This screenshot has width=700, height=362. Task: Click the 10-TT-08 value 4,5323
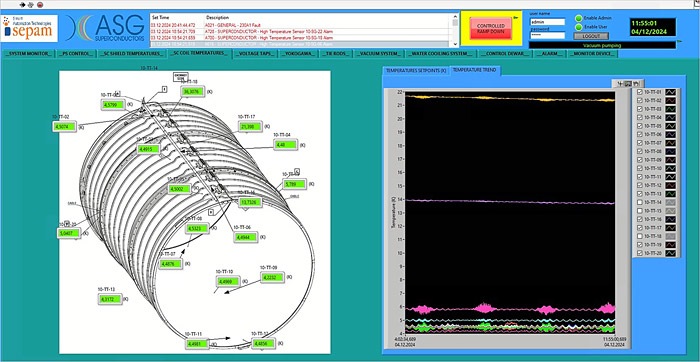[x=197, y=228]
